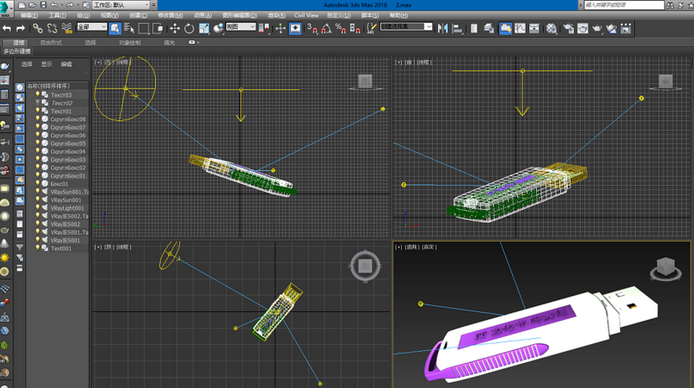Image resolution: width=694 pixels, height=388 pixels.
Task: Open Select by Name dialog icon
Action: [129, 29]
